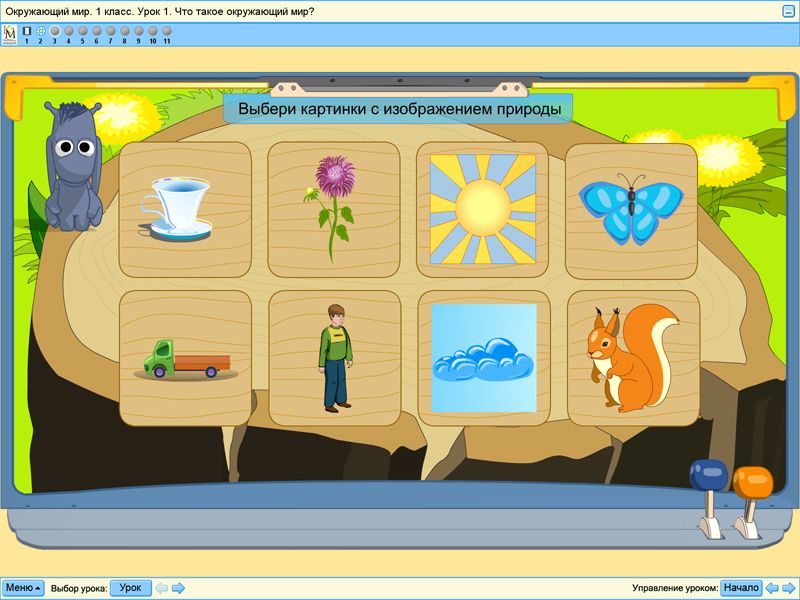Click the task heading 'Выбери картинки с изображением природы'
Viewport: 800px width, 600px height.
tap(399, 109)
